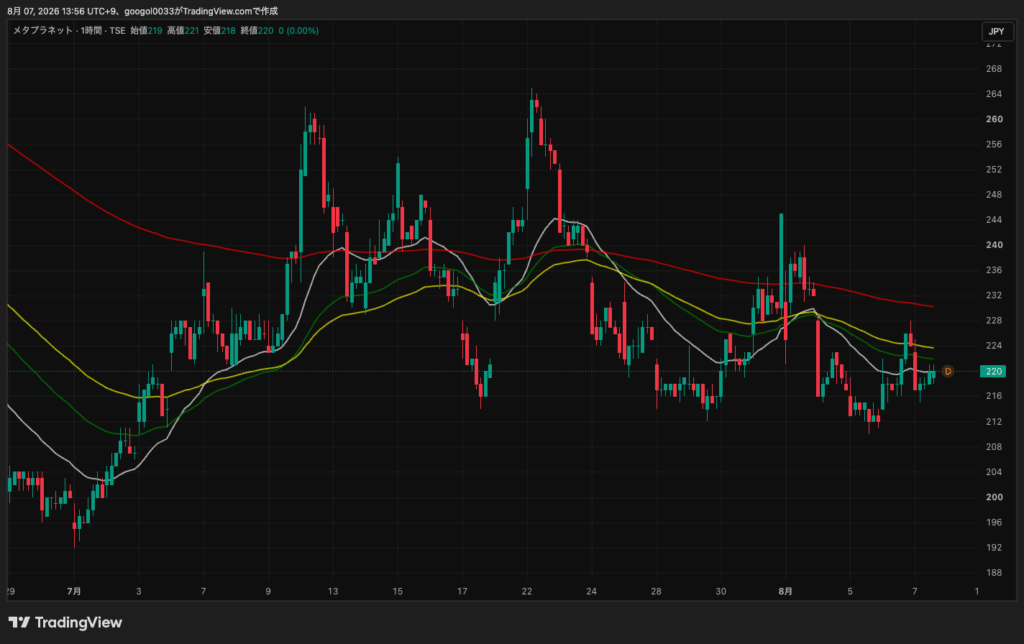
Task: Click price axis label 196
Action: pyautogui.click(x=994, y=523)
